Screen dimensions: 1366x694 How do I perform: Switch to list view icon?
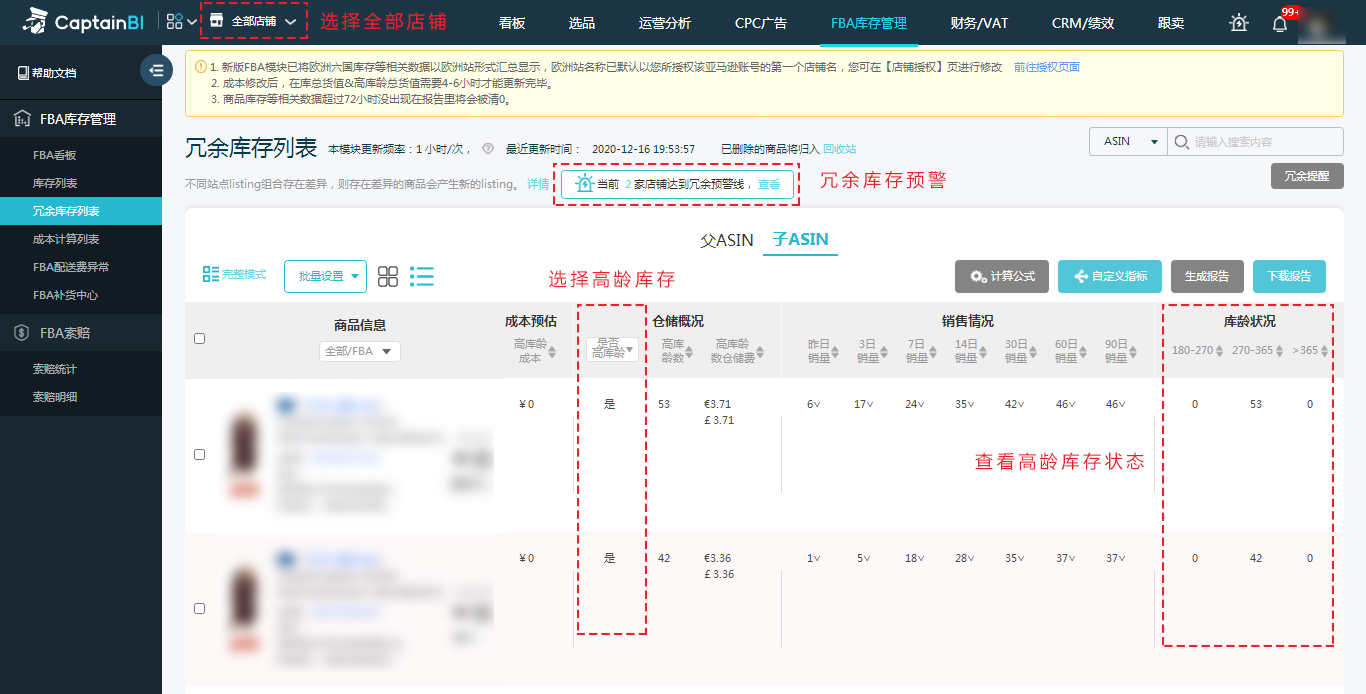pyautogui.click(x=422, y=277)
